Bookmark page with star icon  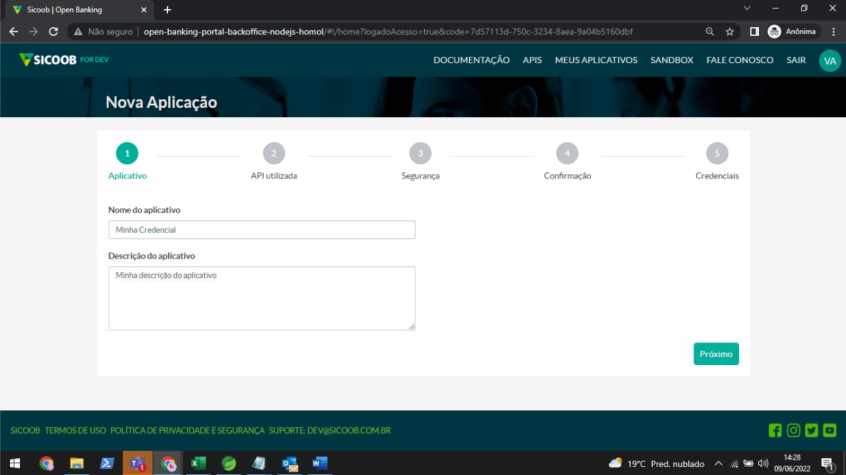[x=730, y=32]
